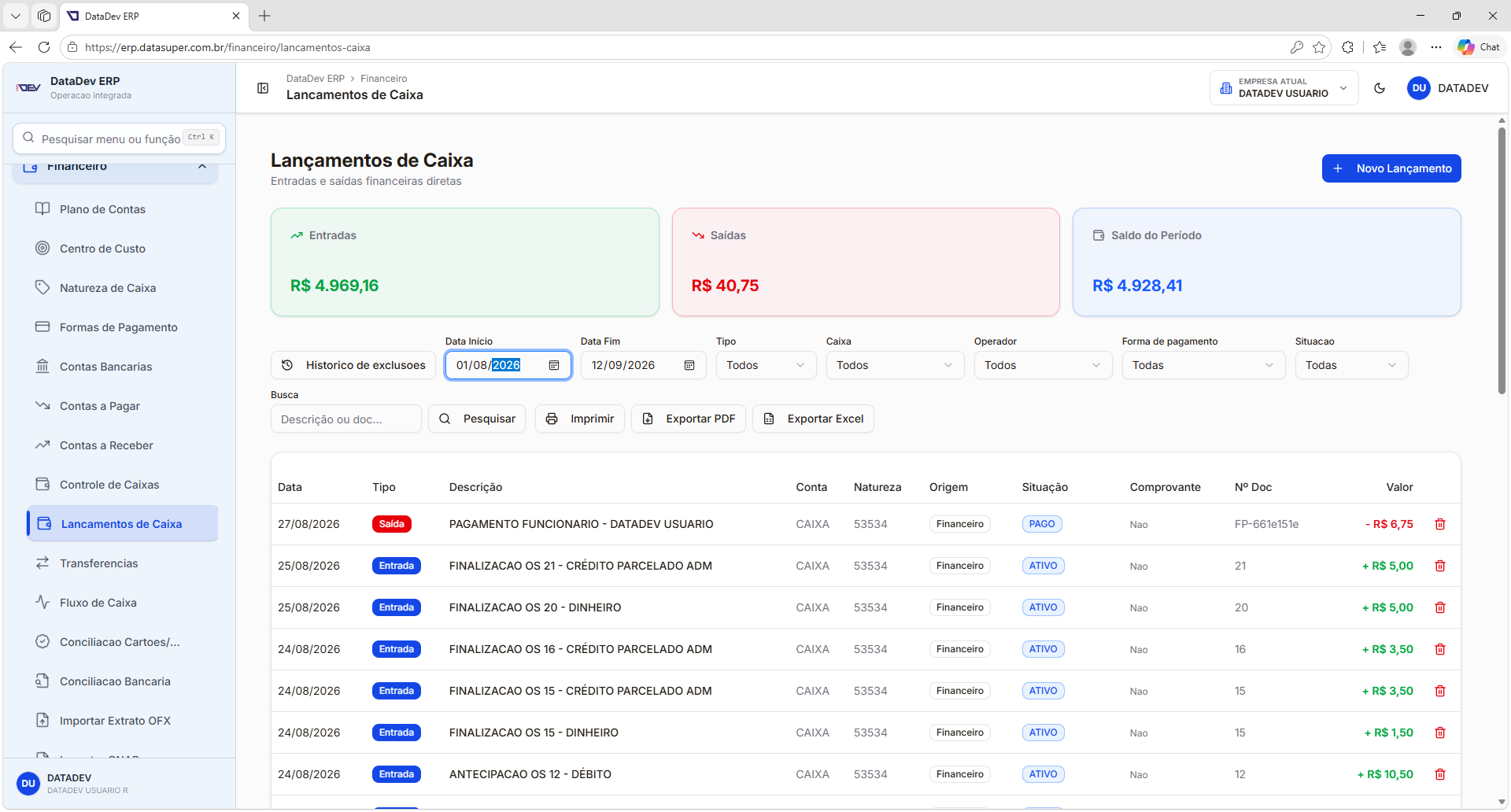Viewport: 1511px width, 812px height.
Task: Click DataDev ERP breadcrumb link
Action: 316,79
